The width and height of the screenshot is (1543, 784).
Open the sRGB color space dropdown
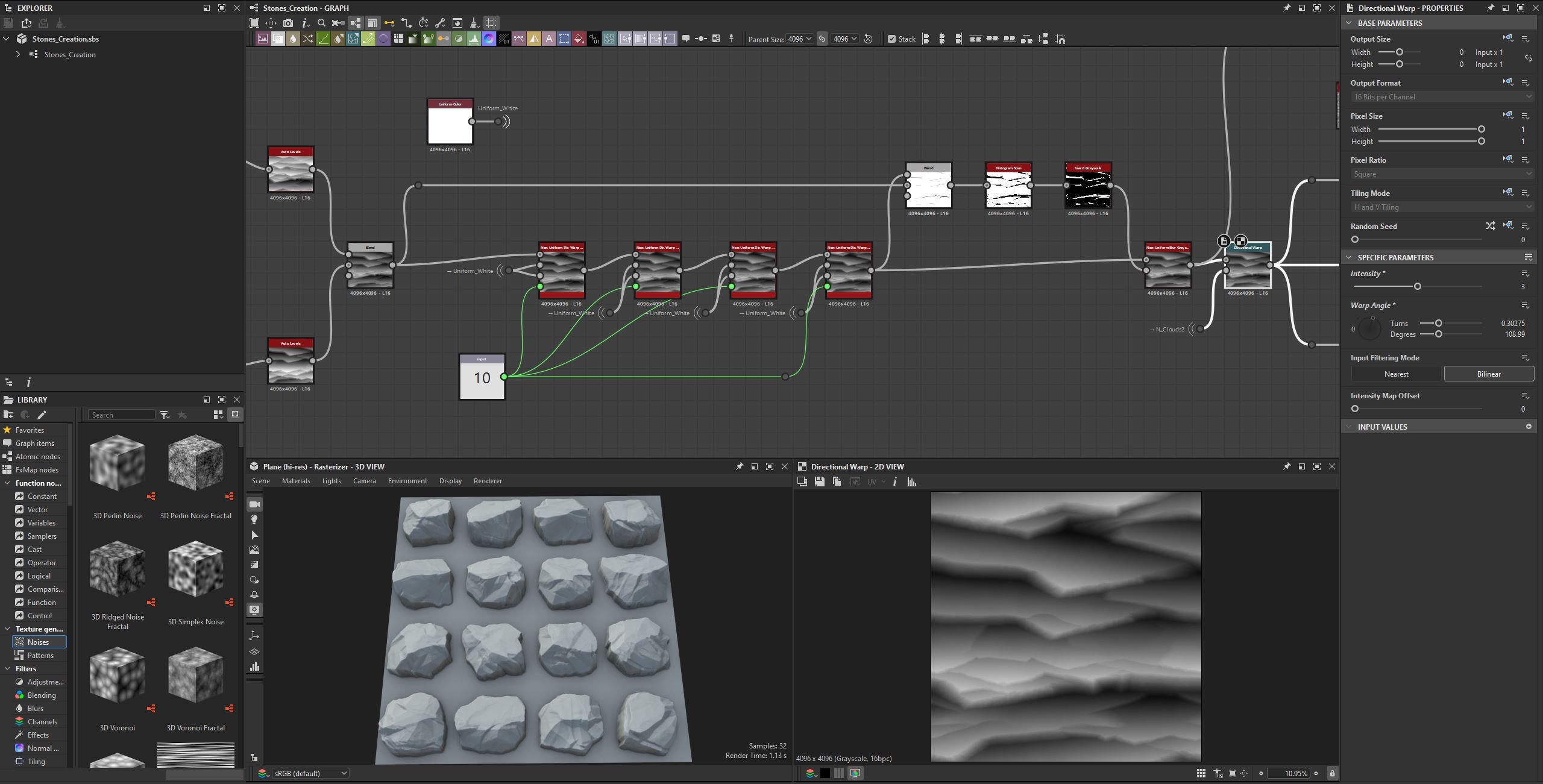tap(310, 773)
